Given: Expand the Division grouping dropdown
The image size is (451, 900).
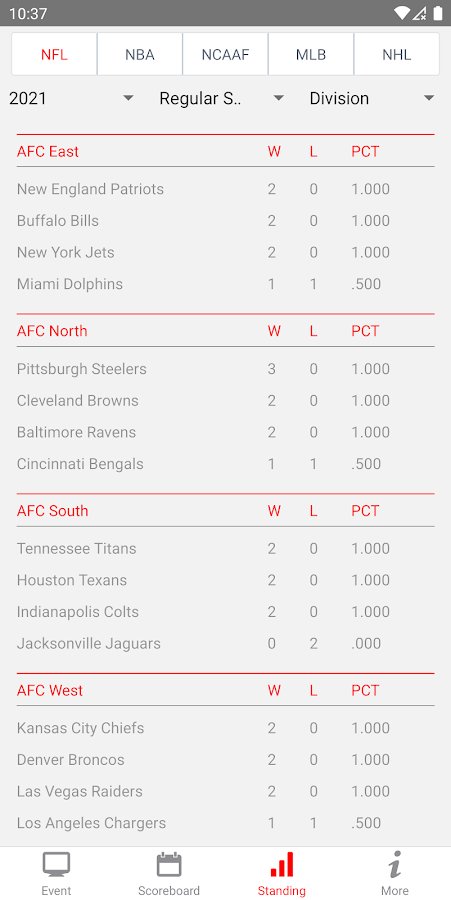Looking at the screenshot, I should pyautogui.click(x=372, y=98).
